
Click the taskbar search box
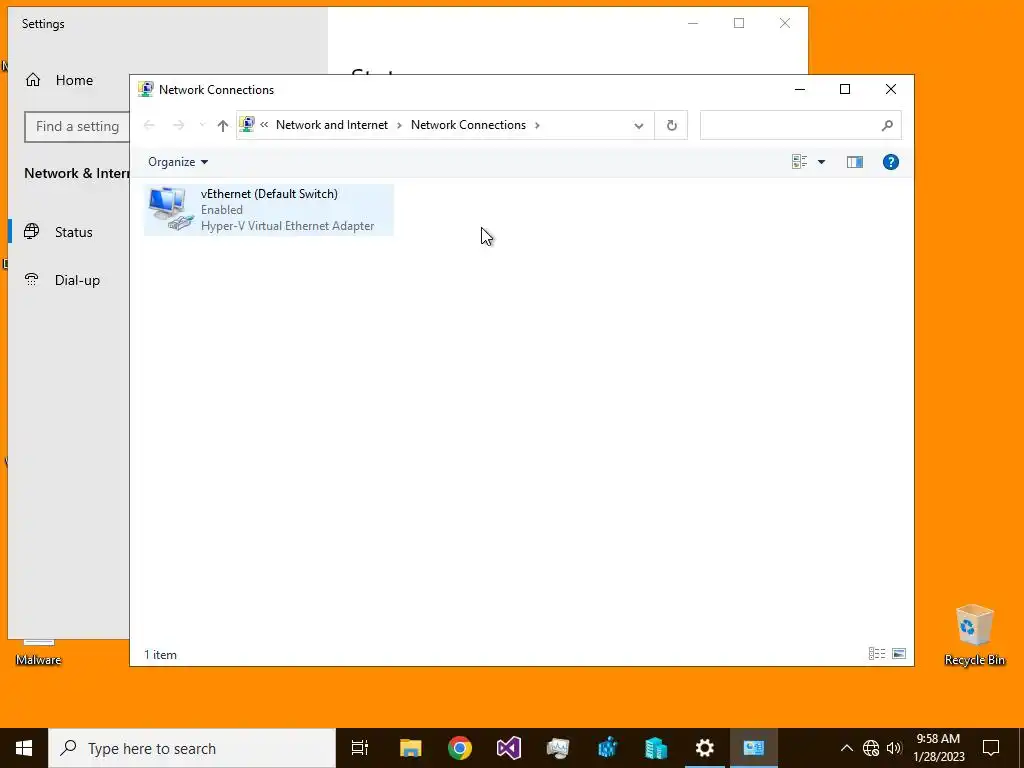[x=192, y=748]
